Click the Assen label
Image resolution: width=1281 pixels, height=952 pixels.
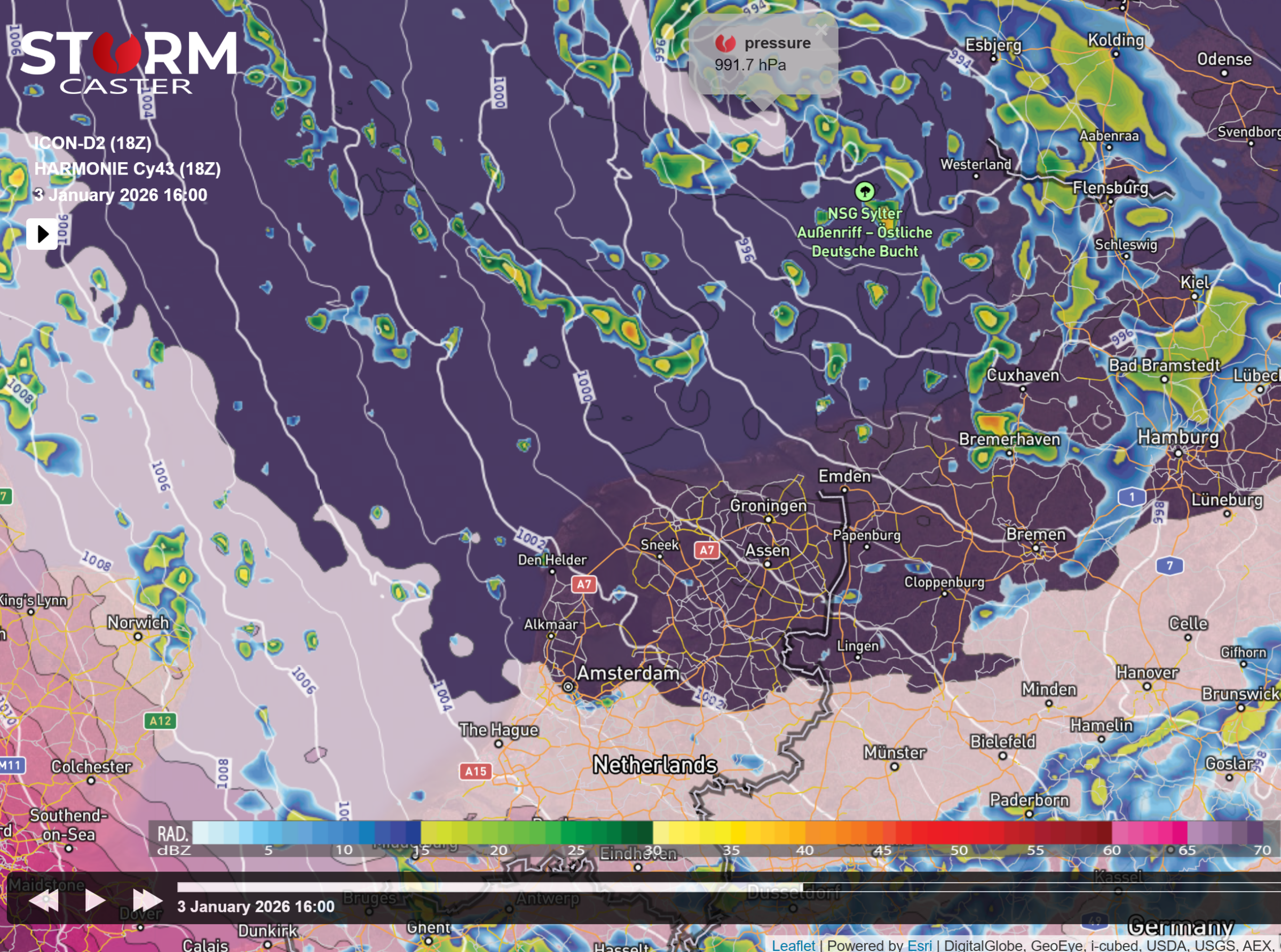pyautogui.click(x=767, y=550)
